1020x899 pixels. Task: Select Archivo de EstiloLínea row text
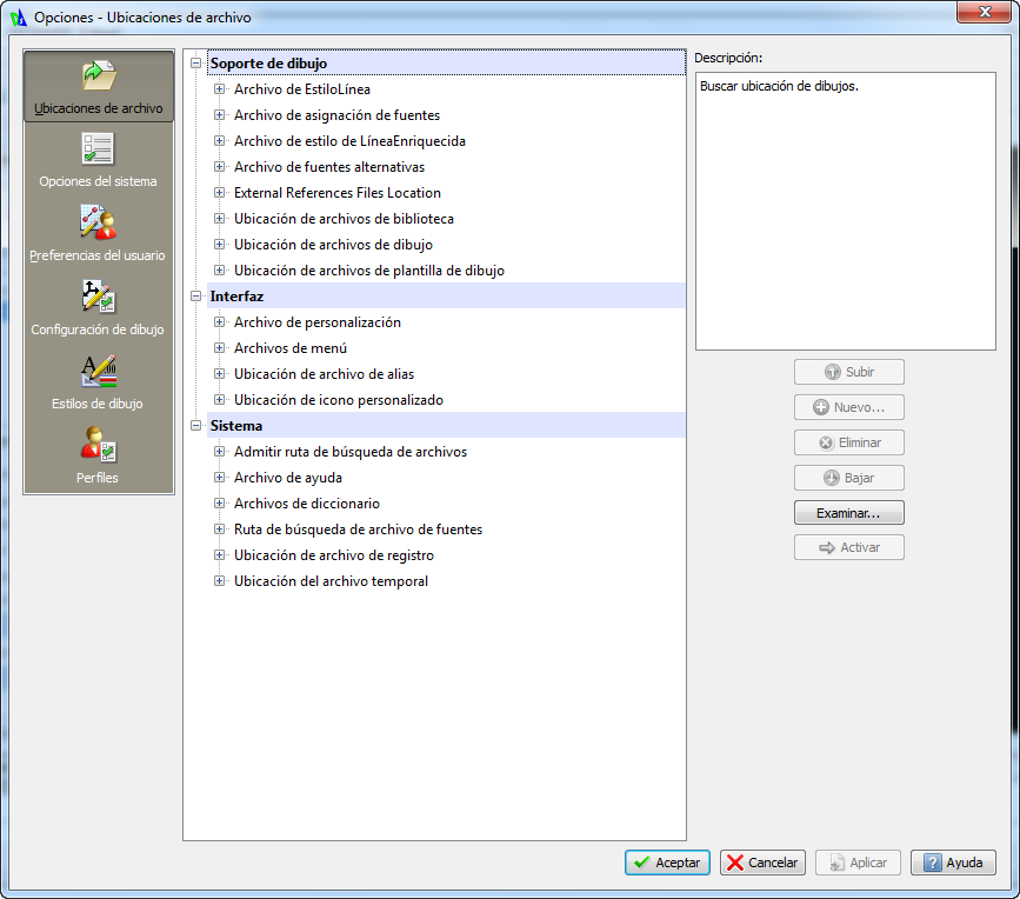click(302, 89)
